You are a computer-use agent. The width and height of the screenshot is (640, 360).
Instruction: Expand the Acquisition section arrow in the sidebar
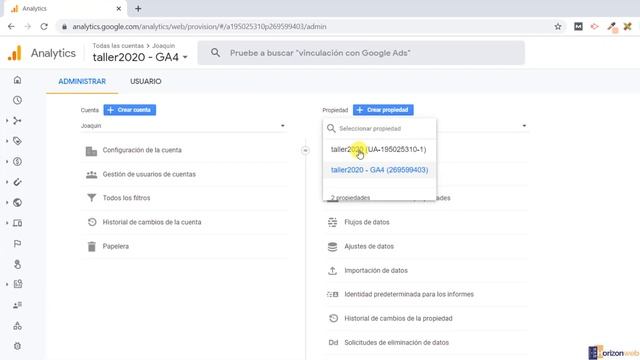point(7,121)
